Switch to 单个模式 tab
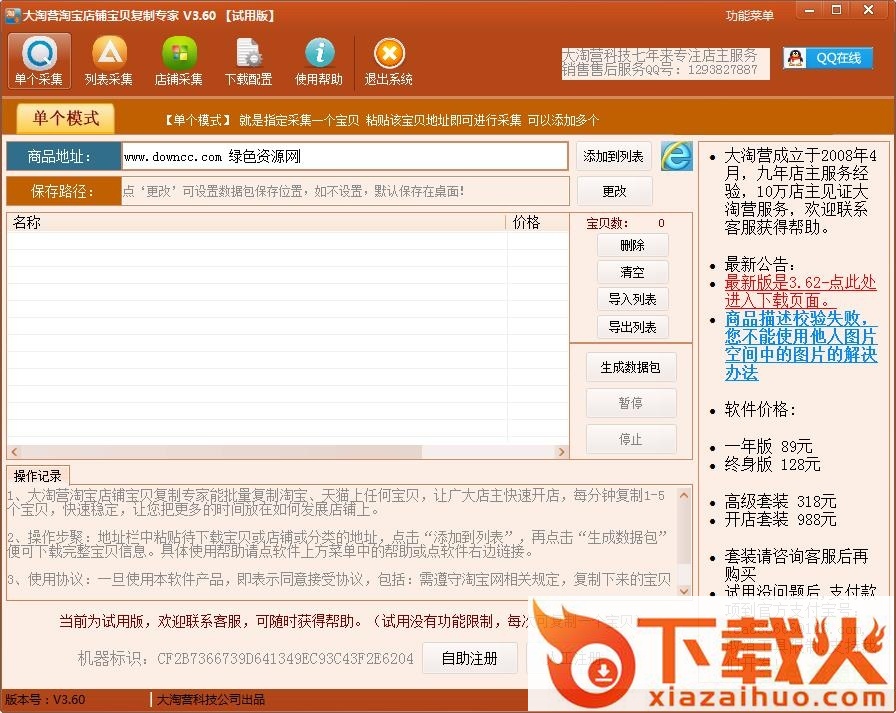 pos(66,118)
